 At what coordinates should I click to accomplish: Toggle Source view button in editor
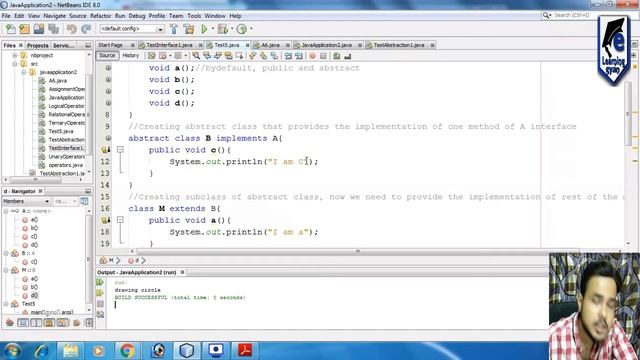[107, 56]
